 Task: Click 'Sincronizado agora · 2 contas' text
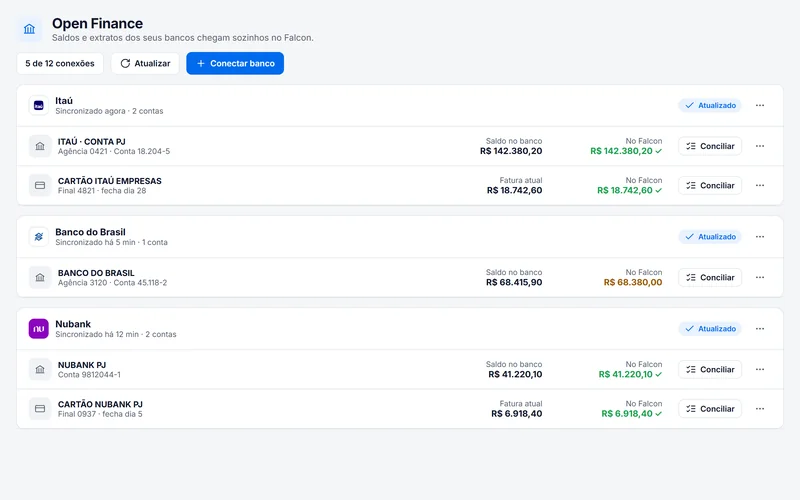coord(109,111)
